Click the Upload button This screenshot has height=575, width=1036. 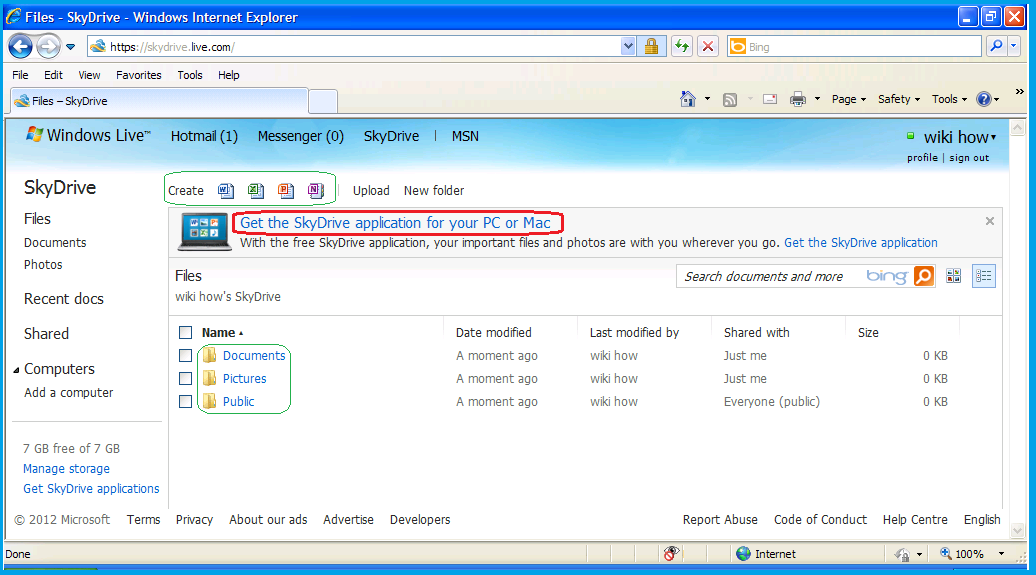(x=371, y=190)
